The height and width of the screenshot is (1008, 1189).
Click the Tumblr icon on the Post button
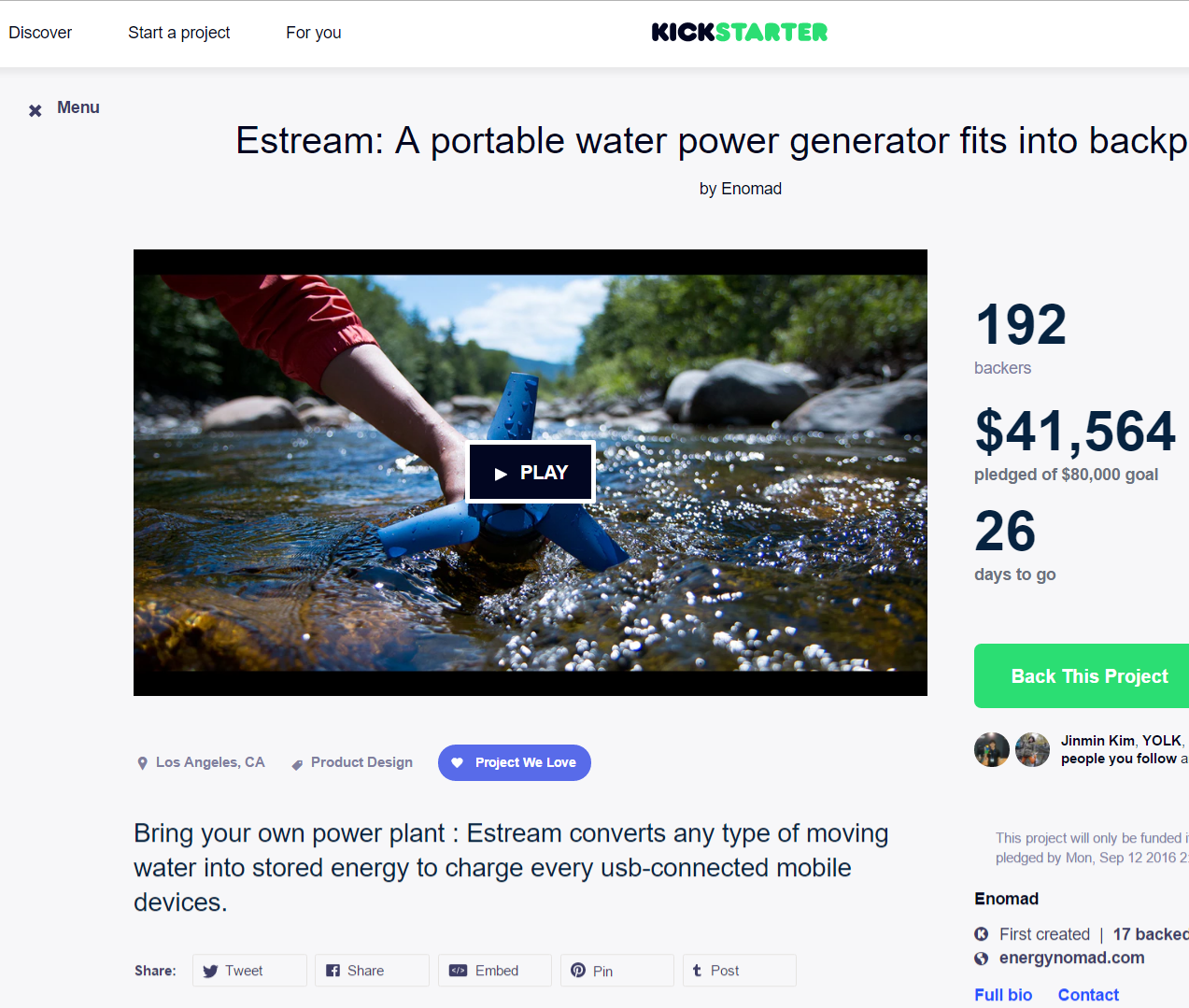[x=698, y=970]
